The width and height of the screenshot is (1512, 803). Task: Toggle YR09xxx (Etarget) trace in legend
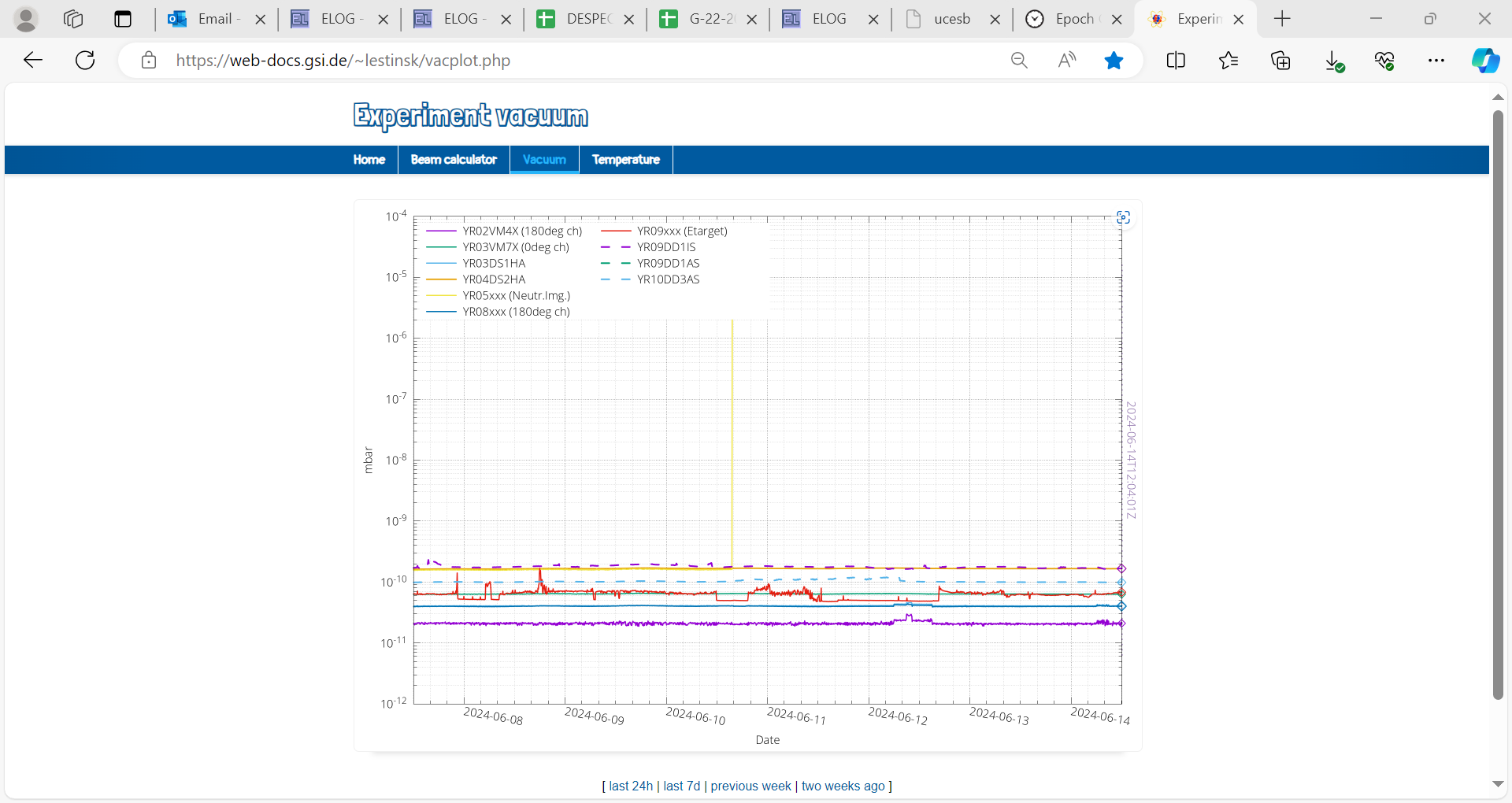[x=682, y=231]
